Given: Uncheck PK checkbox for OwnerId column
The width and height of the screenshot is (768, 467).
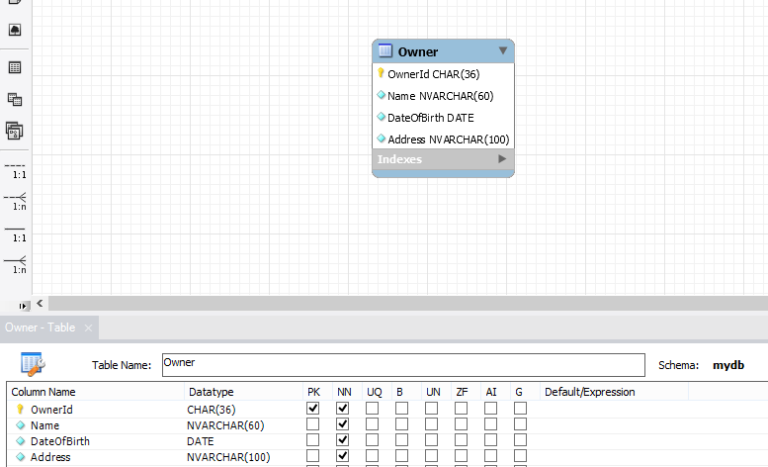Looking at the screenshot, I should (313, 409).
